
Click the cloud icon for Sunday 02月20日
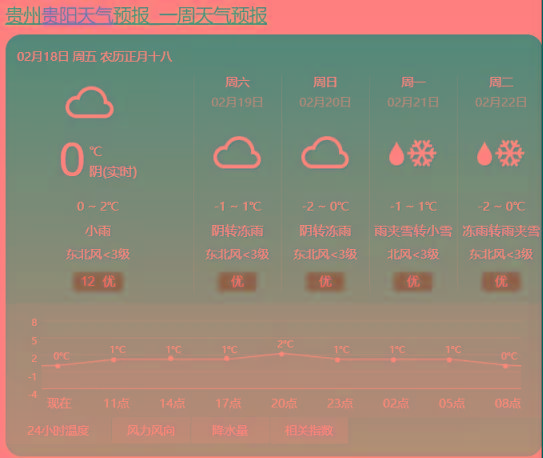[325, 153]
